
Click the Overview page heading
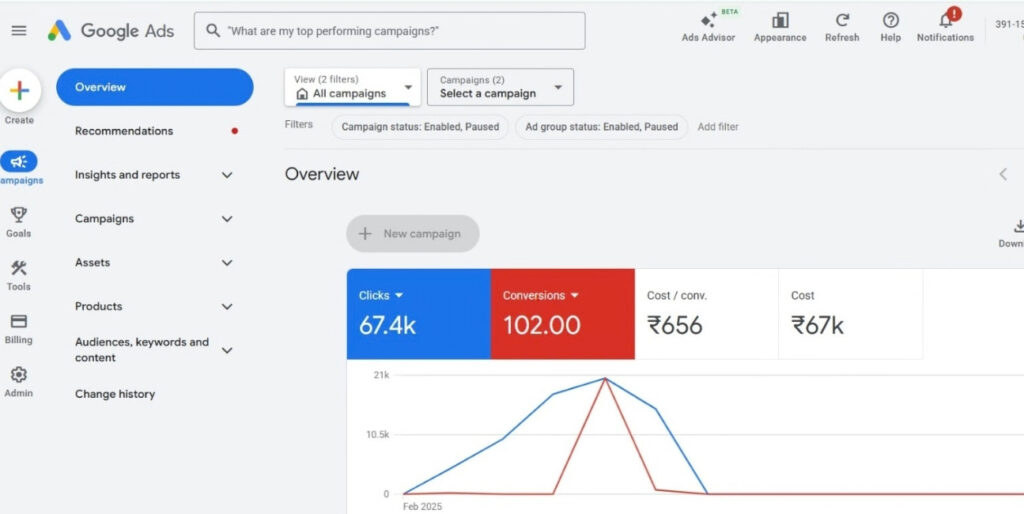pyautogui.click(x=322, y=174)
